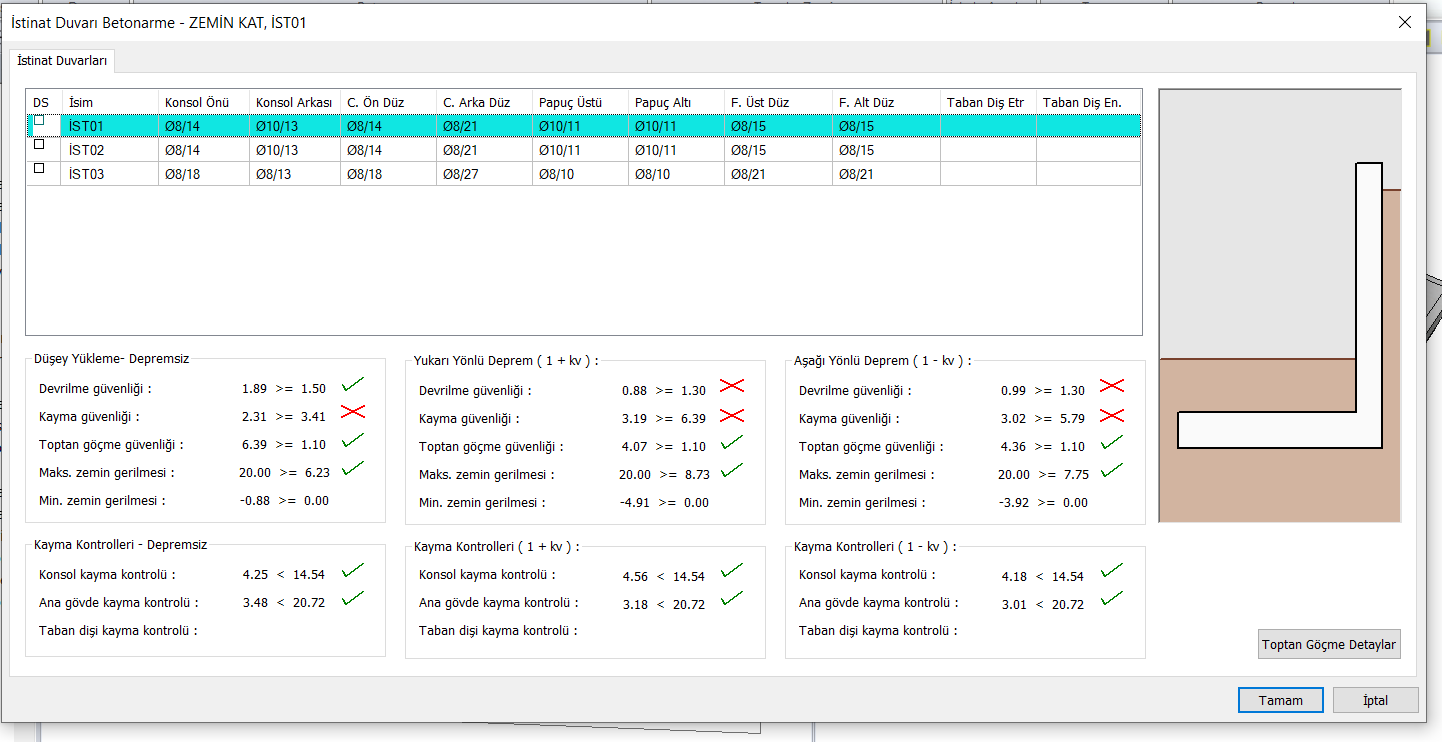1442x742 pixels.
Task: Click Depremsiz Taban dişi kayma kontrolü label
Action: [x=118, y=631]
